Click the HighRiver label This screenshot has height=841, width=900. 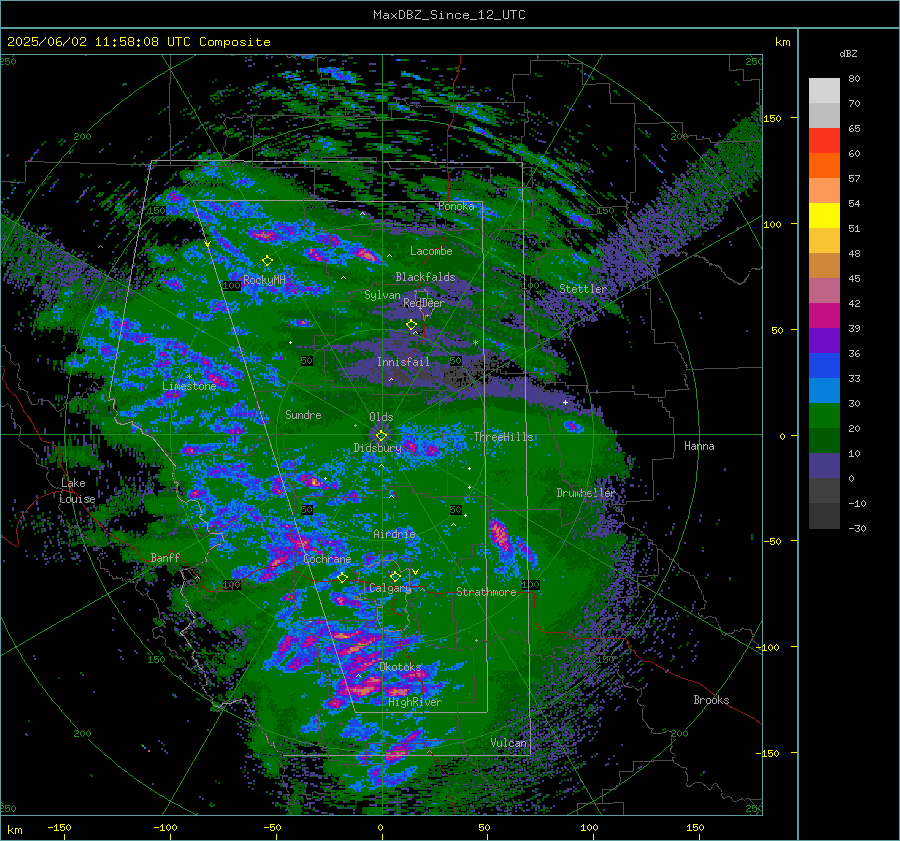tap(415, 702)
